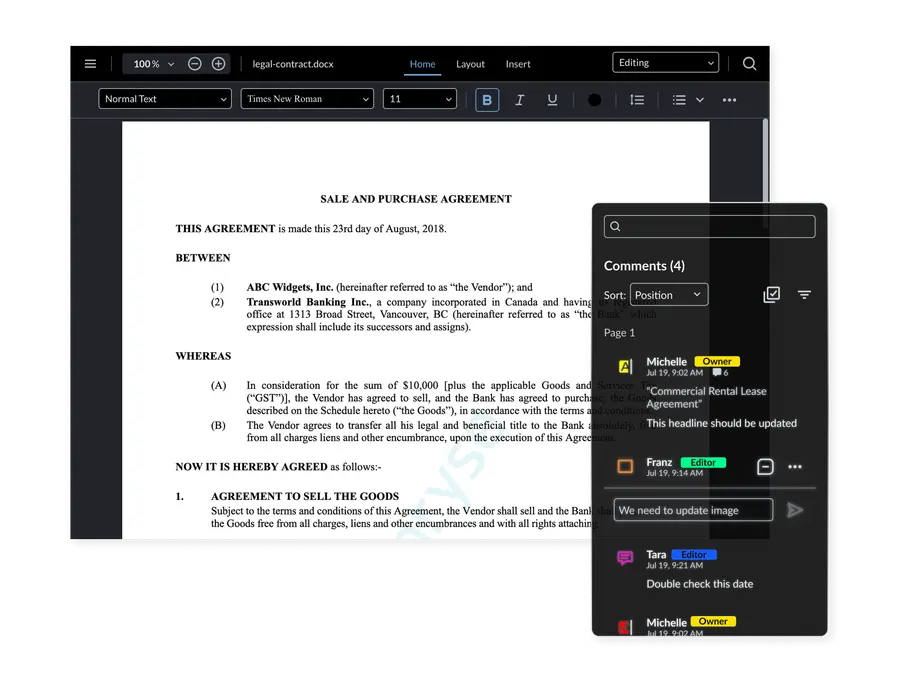
Task: Select Tara's magenta comment annotation icon
Action: [x=625, y=557]
